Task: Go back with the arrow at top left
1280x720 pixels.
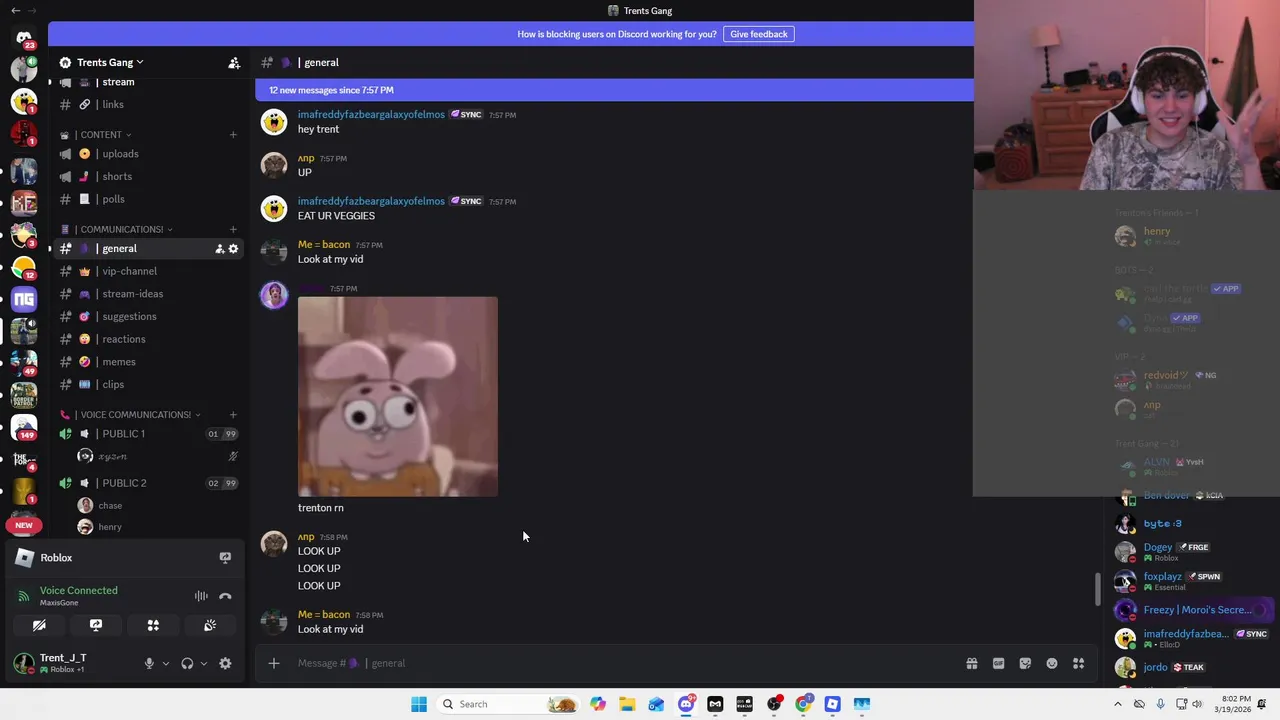Action: (15, 10)
